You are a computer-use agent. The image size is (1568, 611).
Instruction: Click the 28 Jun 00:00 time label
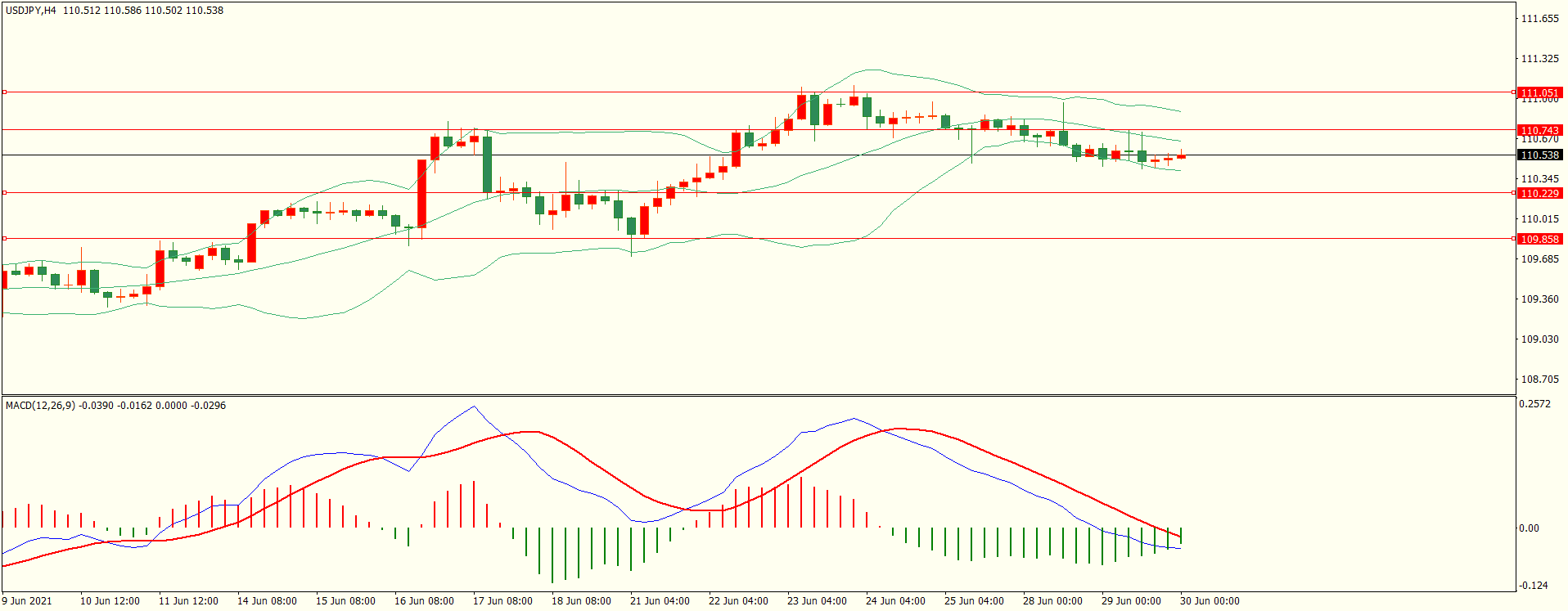[1052, 601]
